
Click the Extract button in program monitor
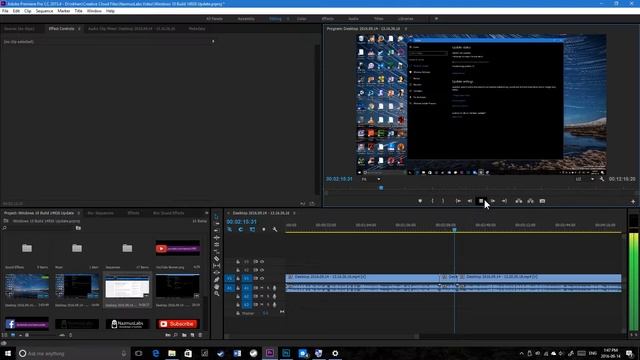coord(530,201)
